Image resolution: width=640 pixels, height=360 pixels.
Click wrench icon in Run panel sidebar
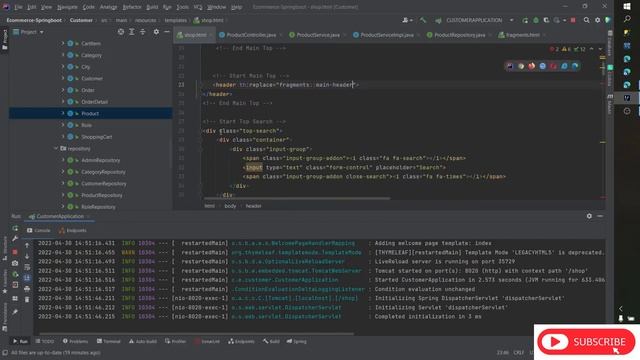15,238
